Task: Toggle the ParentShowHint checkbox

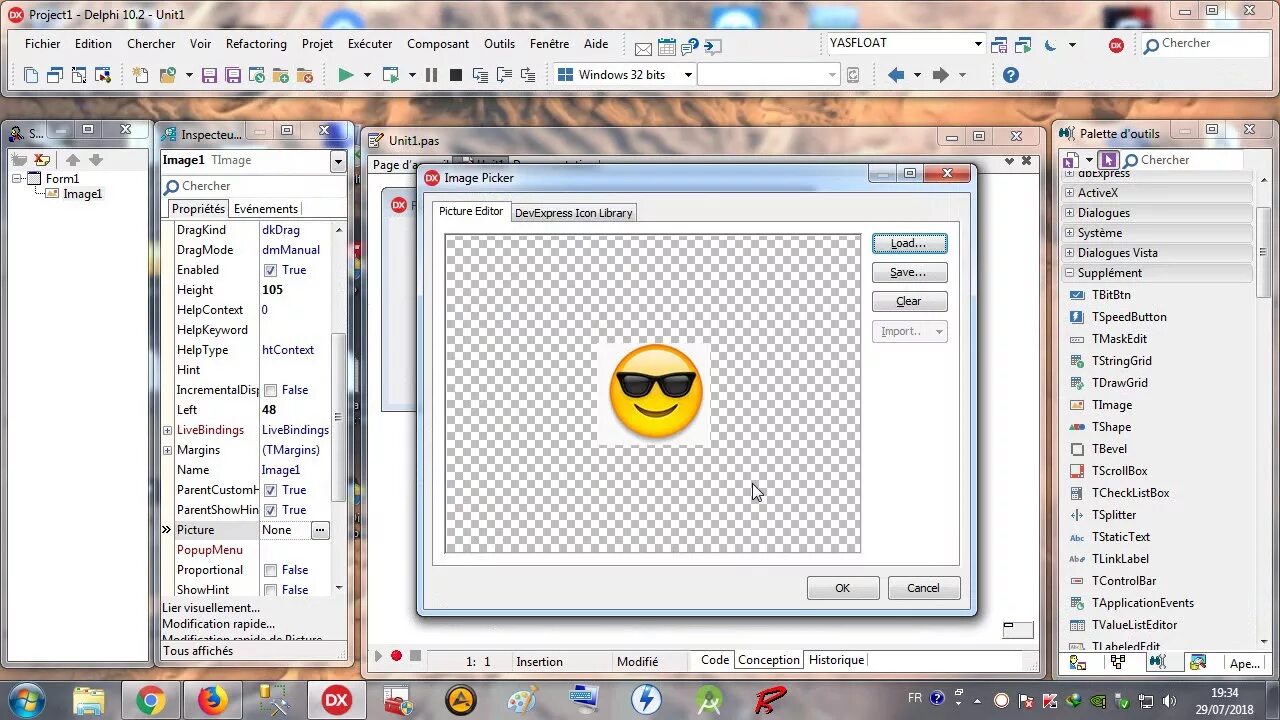Action: [x=270, y=510]
